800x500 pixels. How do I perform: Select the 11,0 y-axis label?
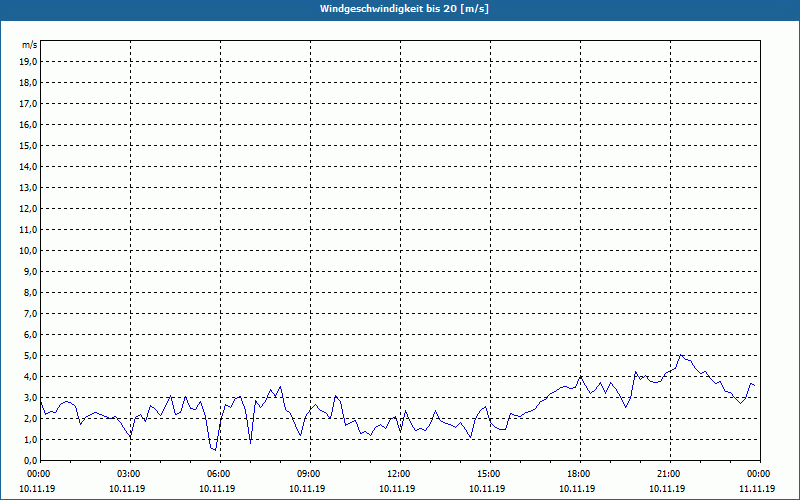pyautogui.click(x=29, y=230)
